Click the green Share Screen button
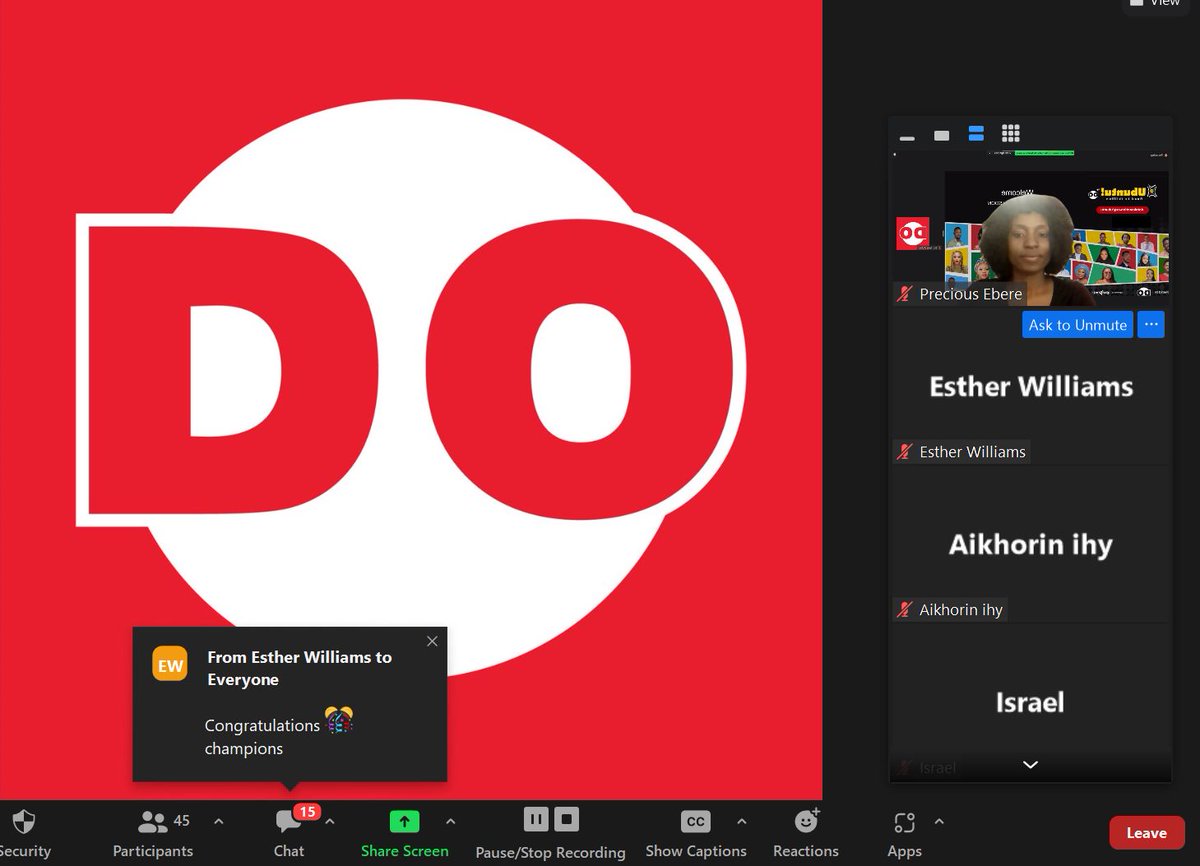The width and height of the screenshot is (1200, 866). (x=404, y=834)
